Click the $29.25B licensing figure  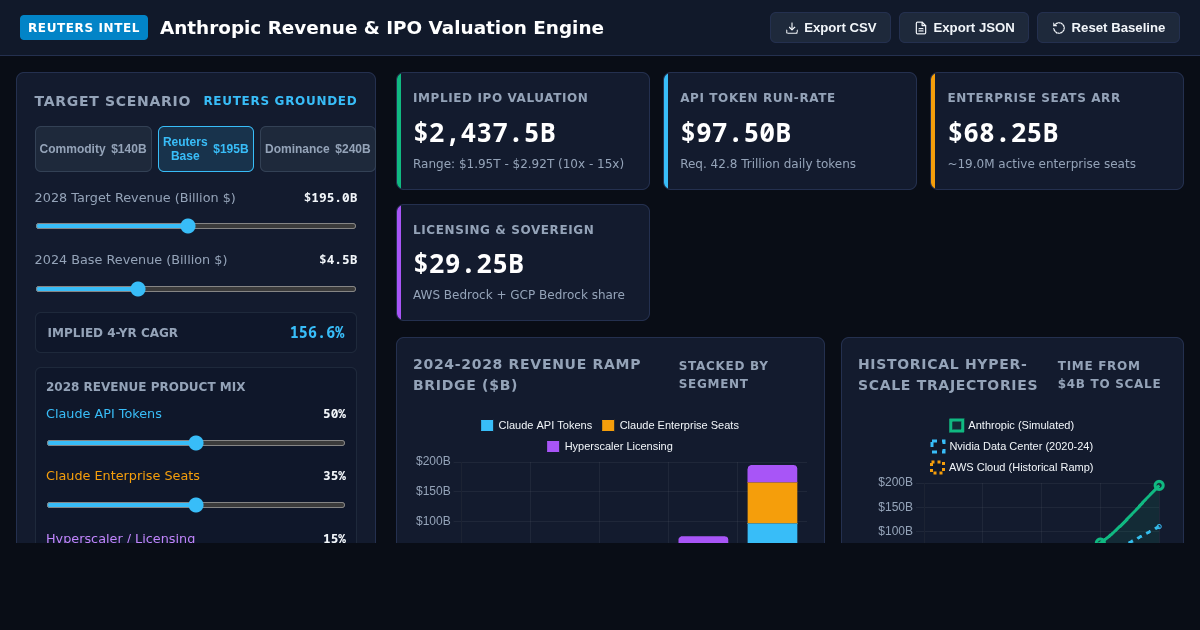point(468,264)
